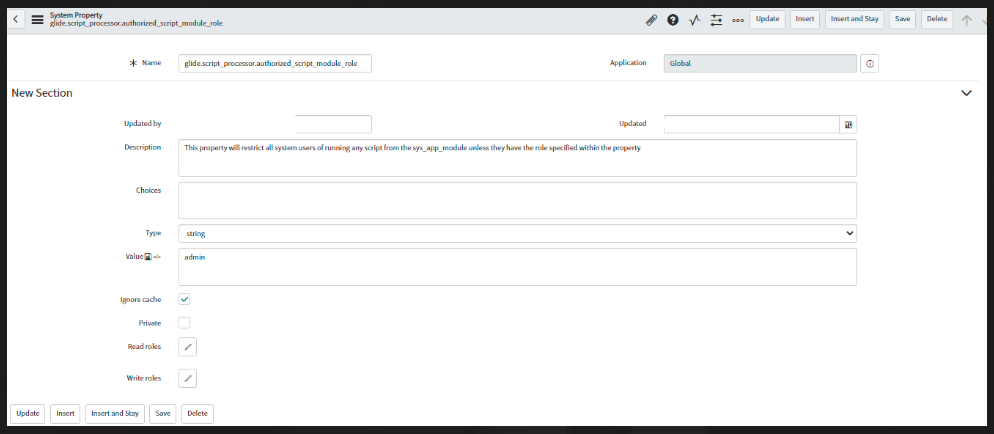
Task: Click the bottom Save button
Action: click(163, 414)
